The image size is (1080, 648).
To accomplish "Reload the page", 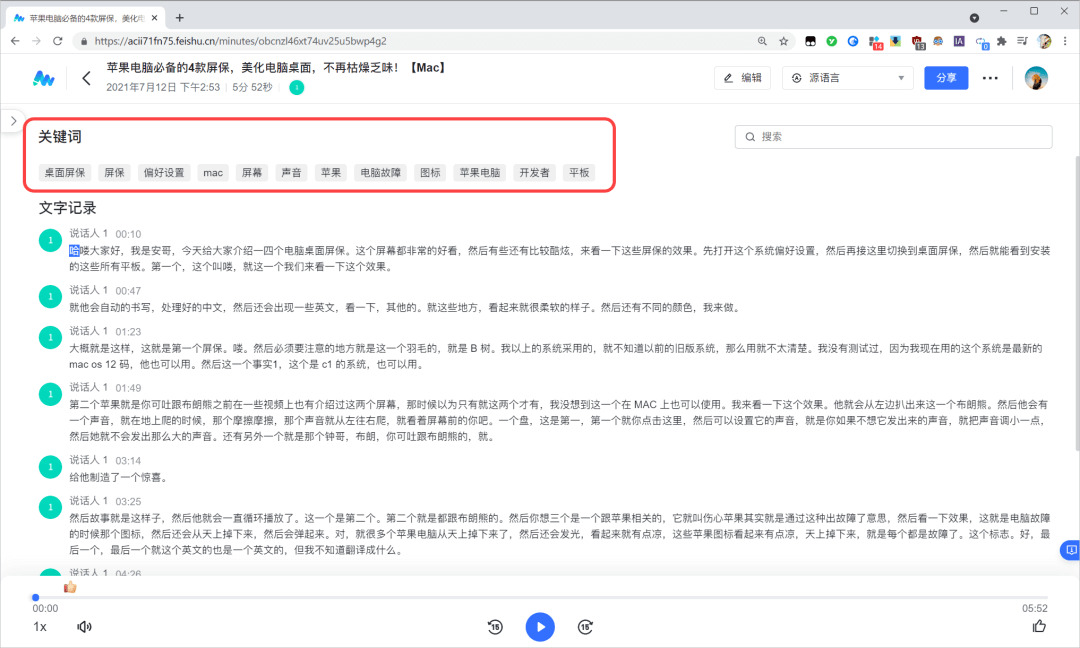I will coord(58,41).
